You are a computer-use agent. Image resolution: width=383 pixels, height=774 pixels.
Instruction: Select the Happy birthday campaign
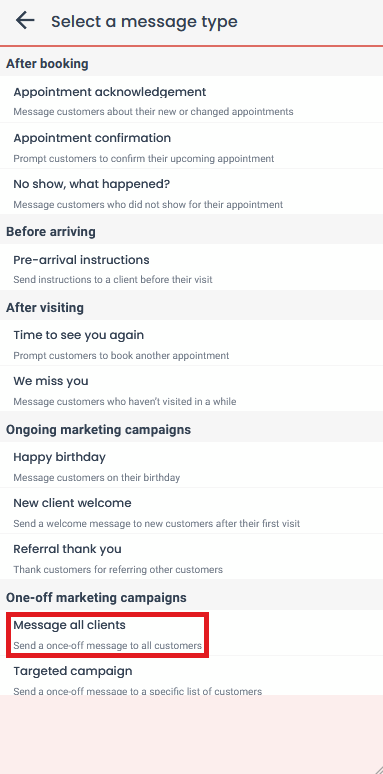click(x=192, y=464)
